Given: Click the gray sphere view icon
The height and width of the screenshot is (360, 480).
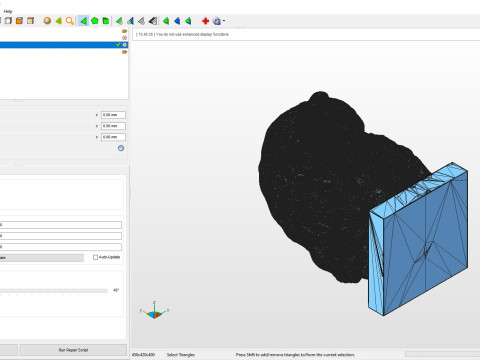Looking at the screenshot, I should tap(47, 21).
